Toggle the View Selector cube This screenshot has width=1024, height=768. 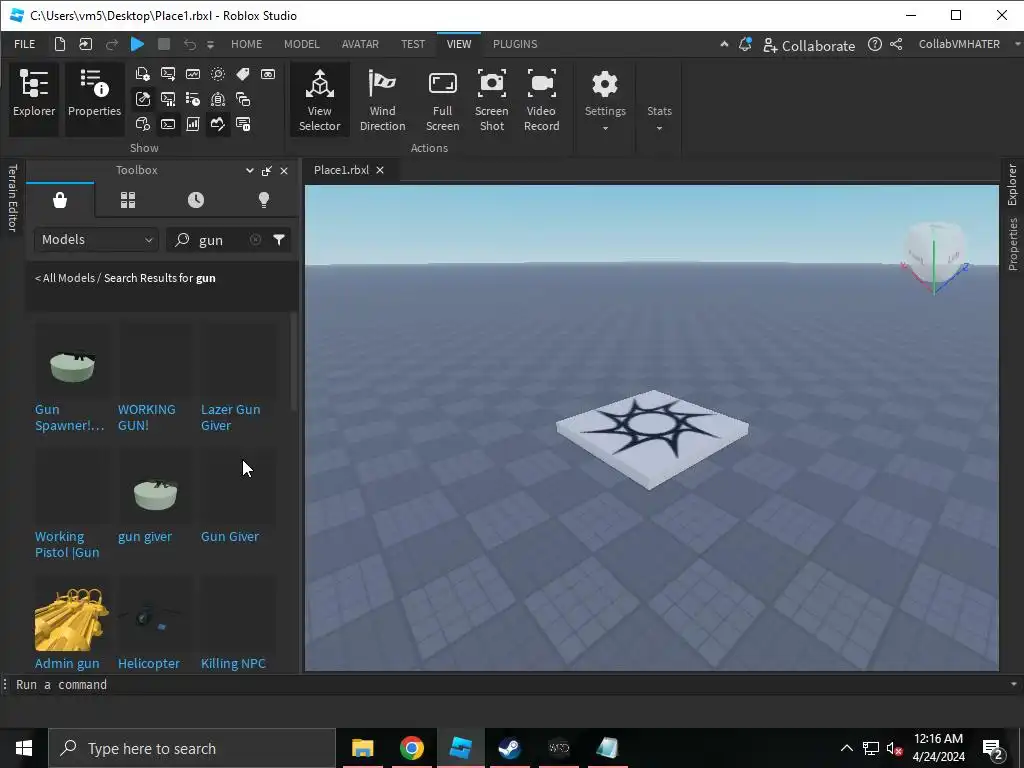pos(319,99)
